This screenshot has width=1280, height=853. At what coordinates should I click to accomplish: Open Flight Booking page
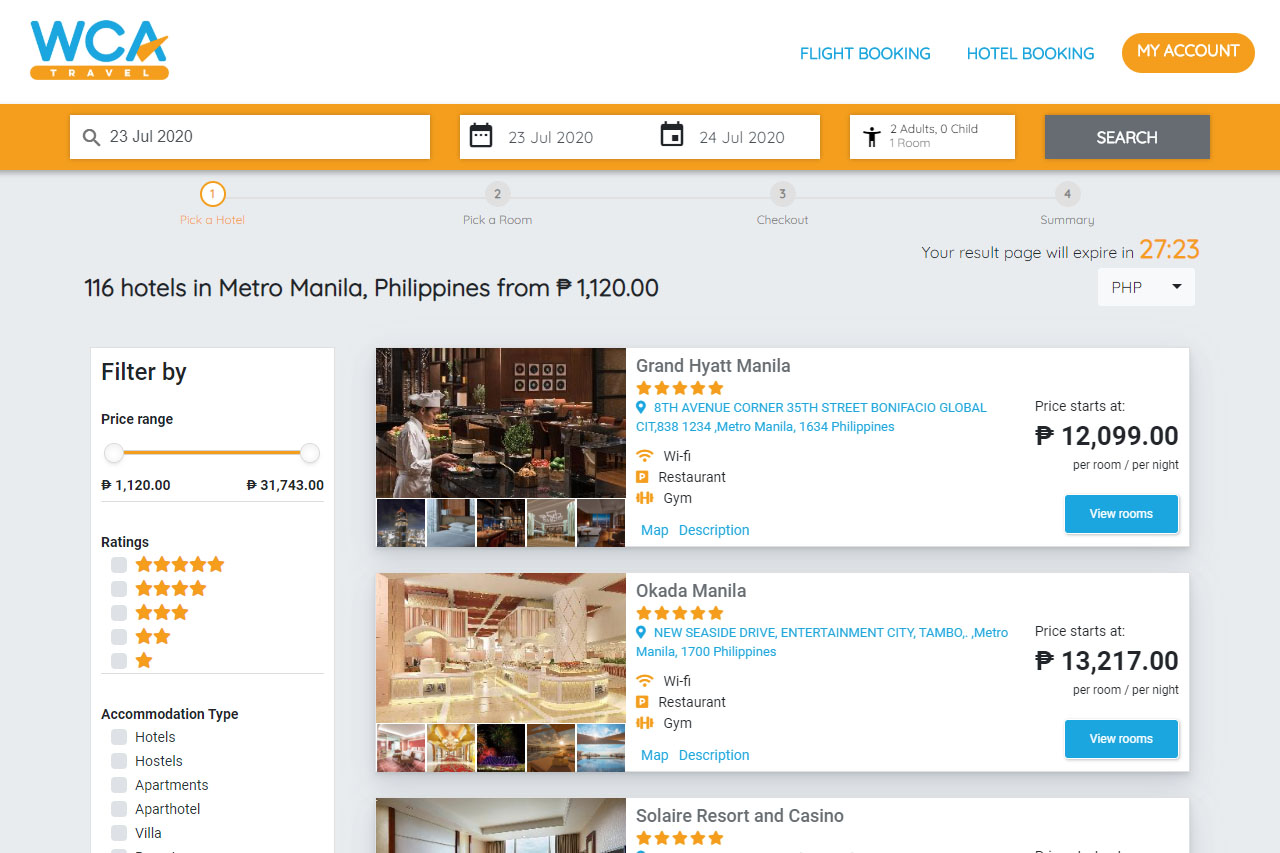(865, 54)
